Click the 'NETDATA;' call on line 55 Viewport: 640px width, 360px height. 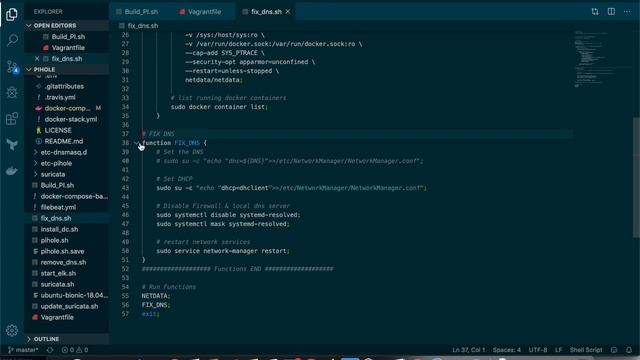click(x=156, y=296)
